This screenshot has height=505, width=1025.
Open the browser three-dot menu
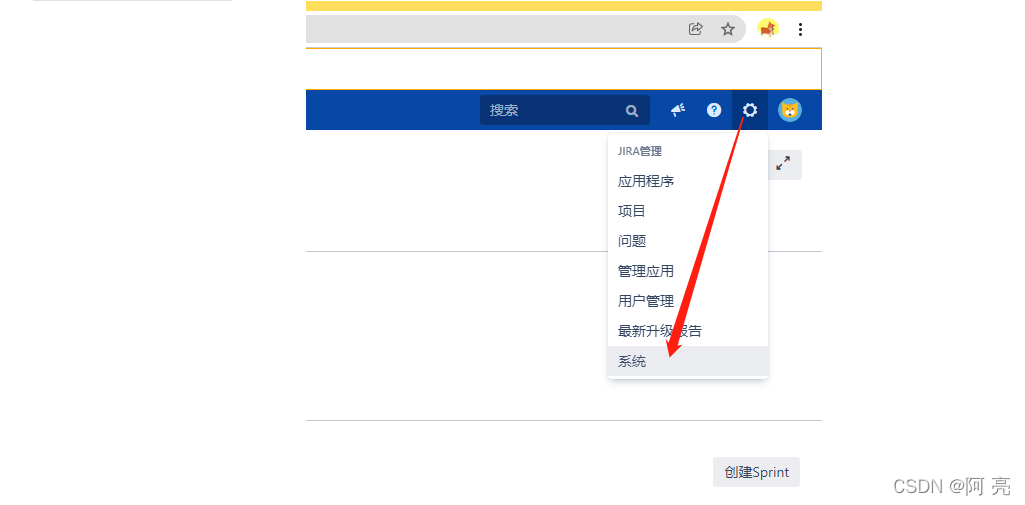[x=800, y=29]
